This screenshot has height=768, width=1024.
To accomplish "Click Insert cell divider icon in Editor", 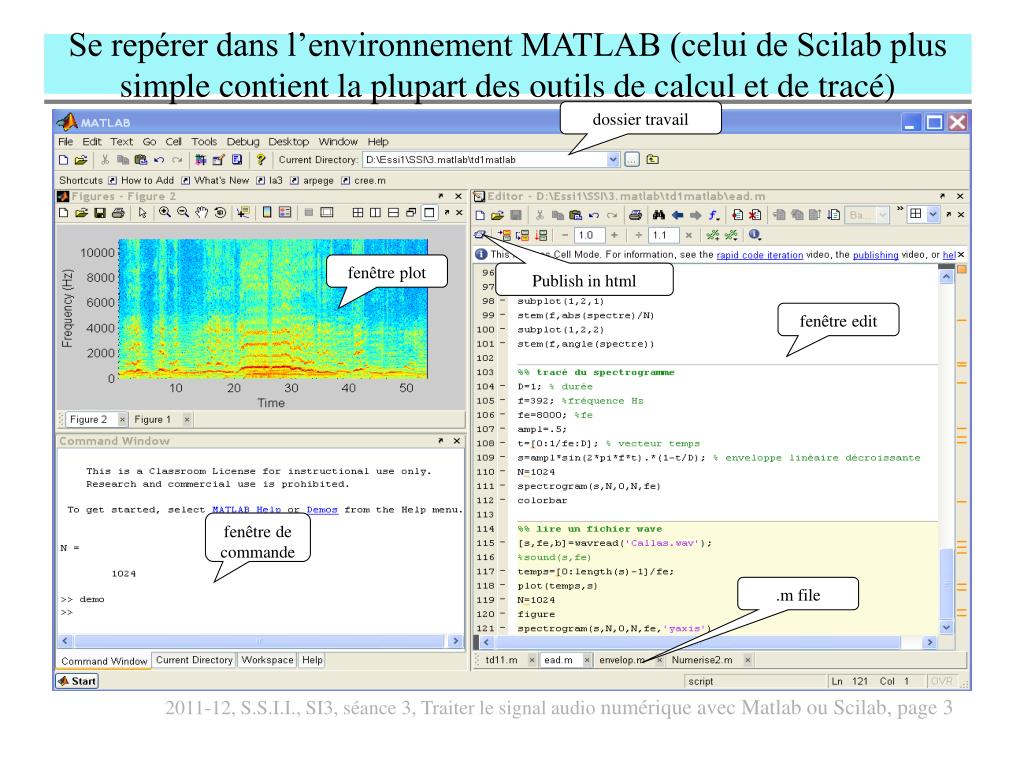I will [713, 234].
